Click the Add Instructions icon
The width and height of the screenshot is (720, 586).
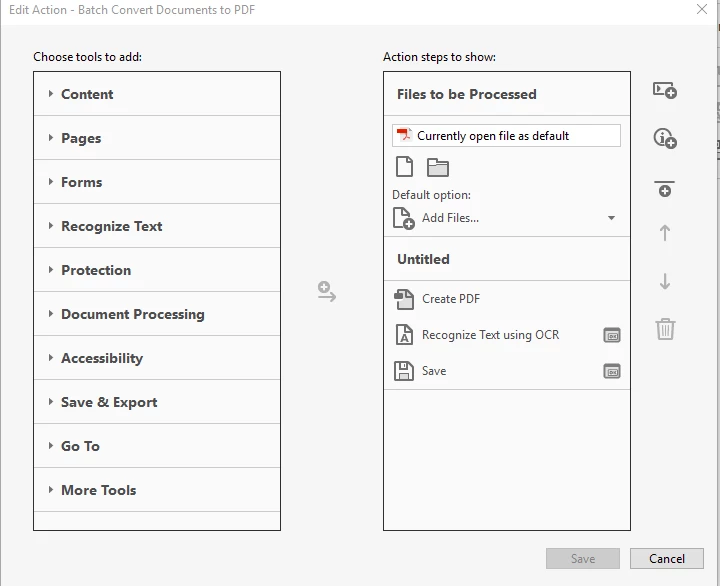pyautogui.click(x=665, y=138)
